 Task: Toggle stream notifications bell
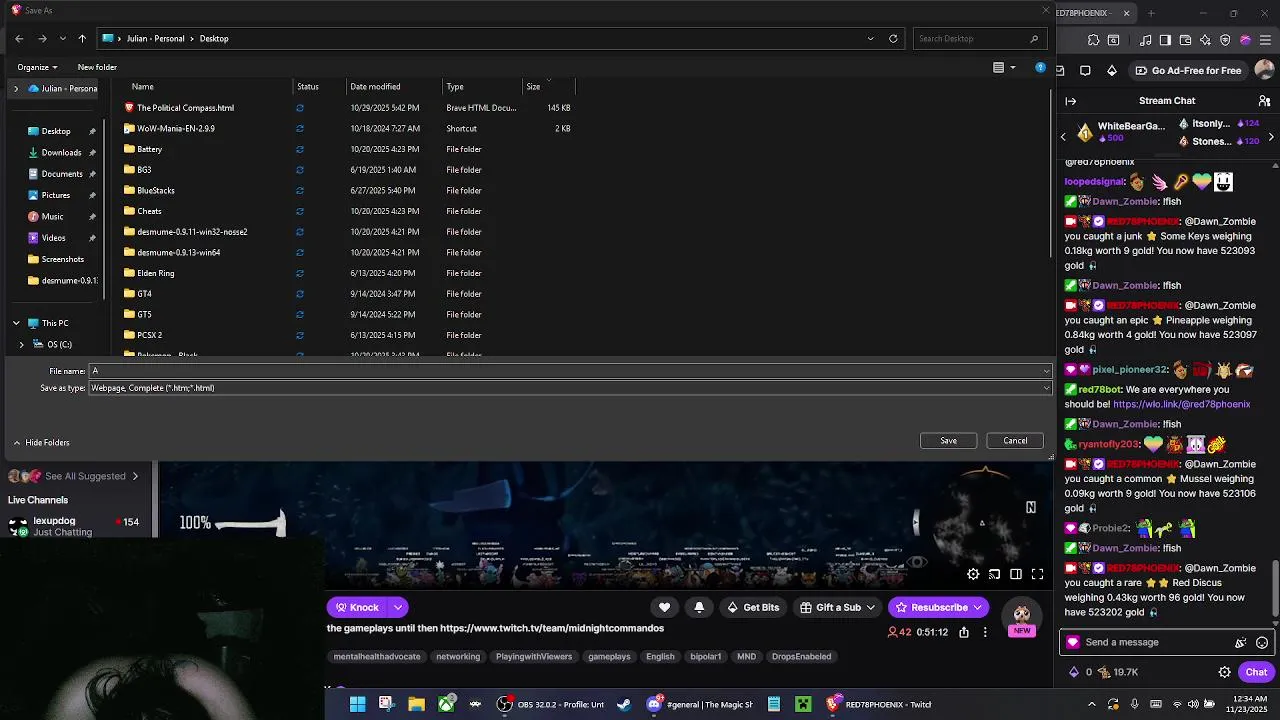[699, 607]
